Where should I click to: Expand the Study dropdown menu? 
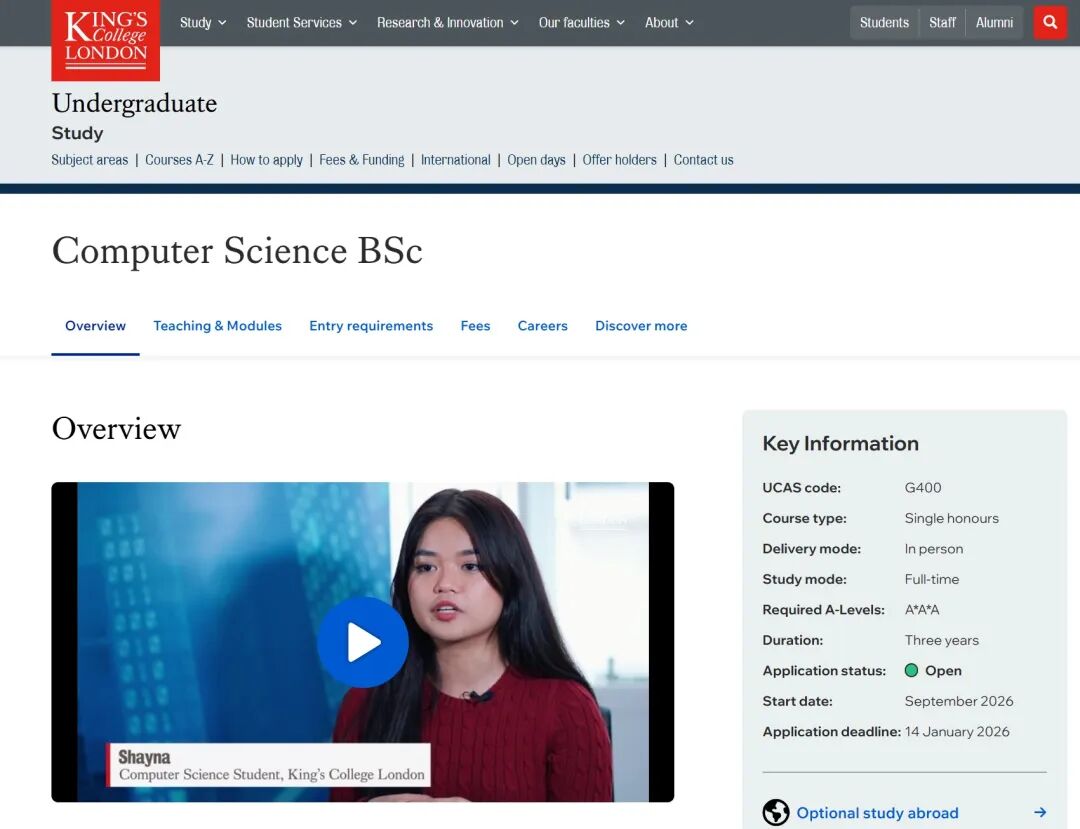point(203,23)
